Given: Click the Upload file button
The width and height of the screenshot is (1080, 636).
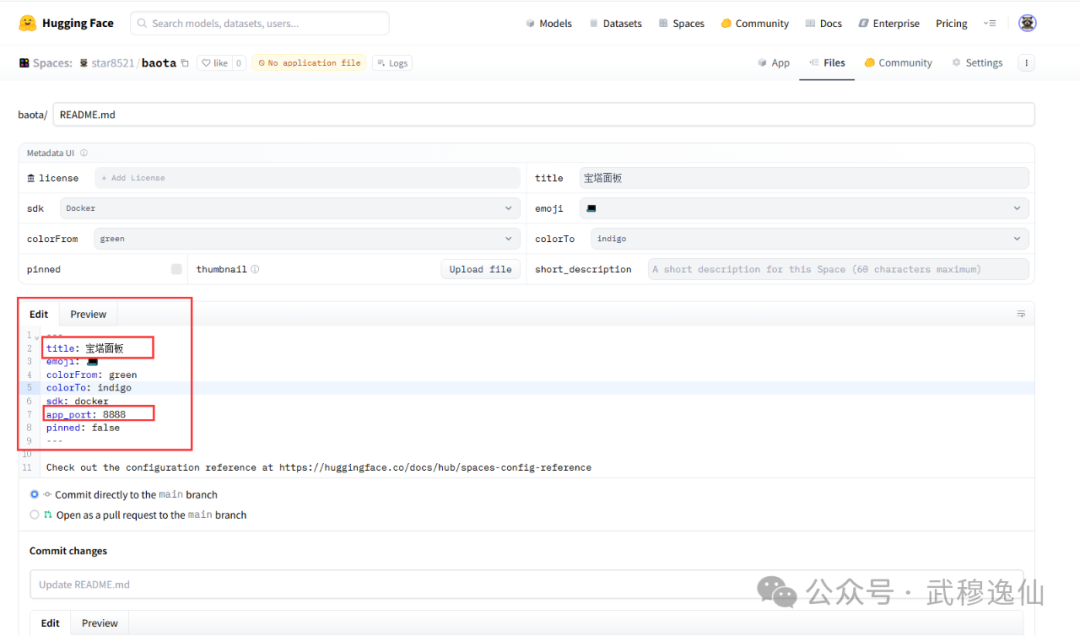Looking at the screenshot, I should [480, 269].
